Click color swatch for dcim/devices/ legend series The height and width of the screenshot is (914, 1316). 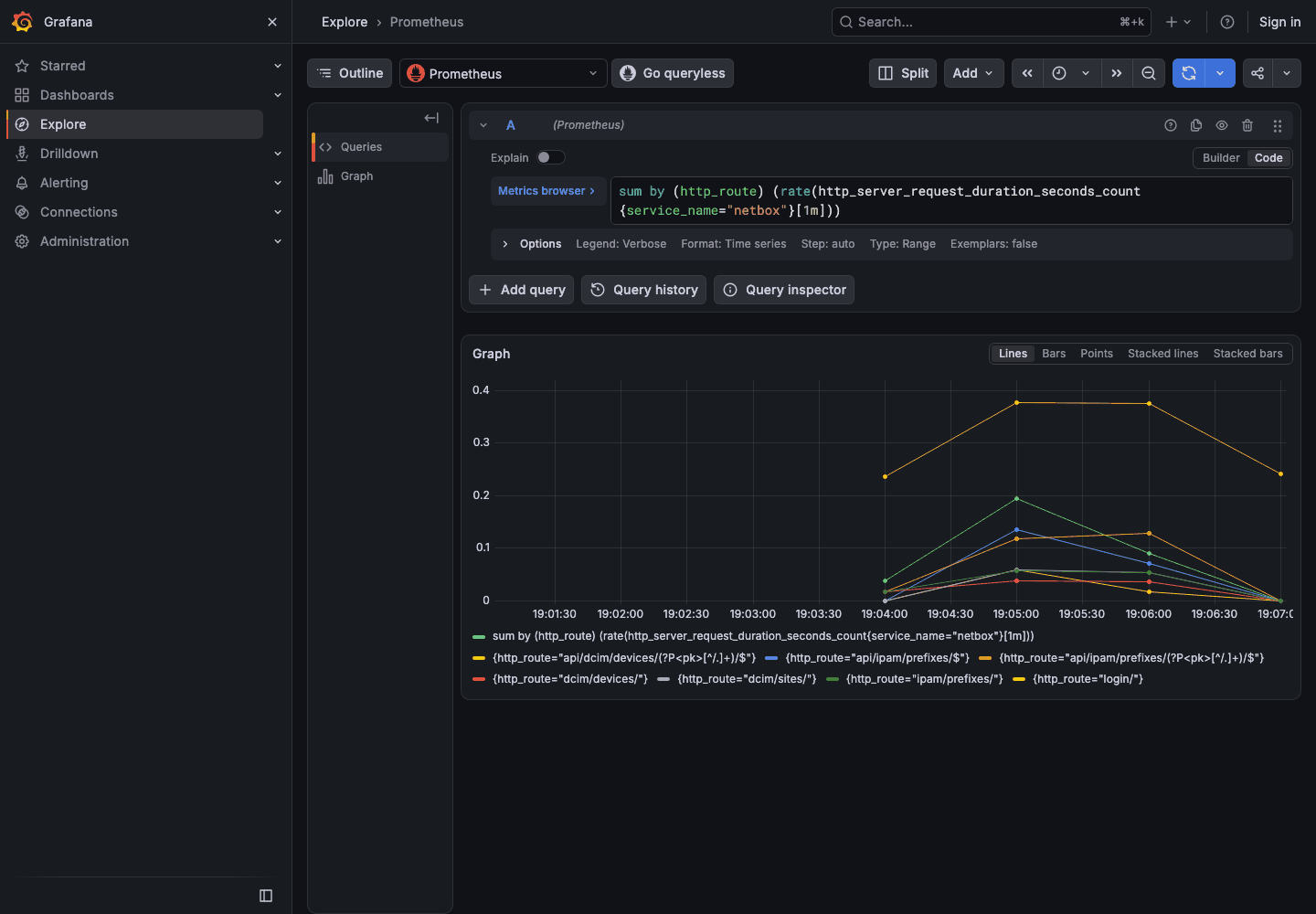(479, 679)
